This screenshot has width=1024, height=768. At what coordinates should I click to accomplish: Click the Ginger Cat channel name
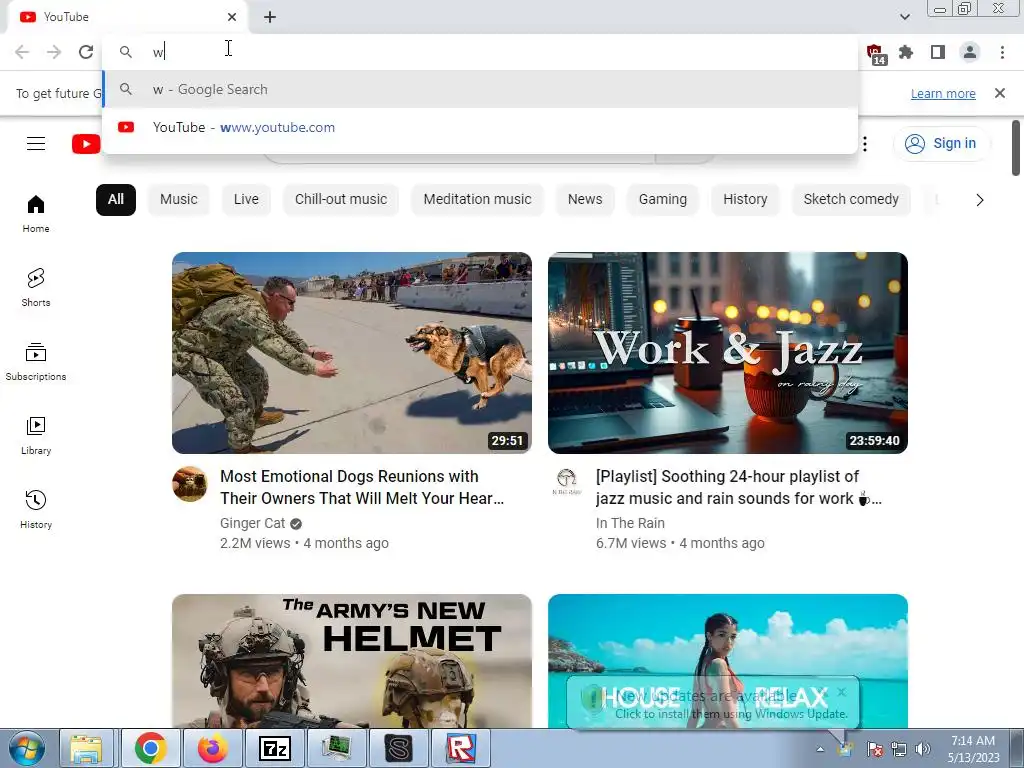click(252, 523)
